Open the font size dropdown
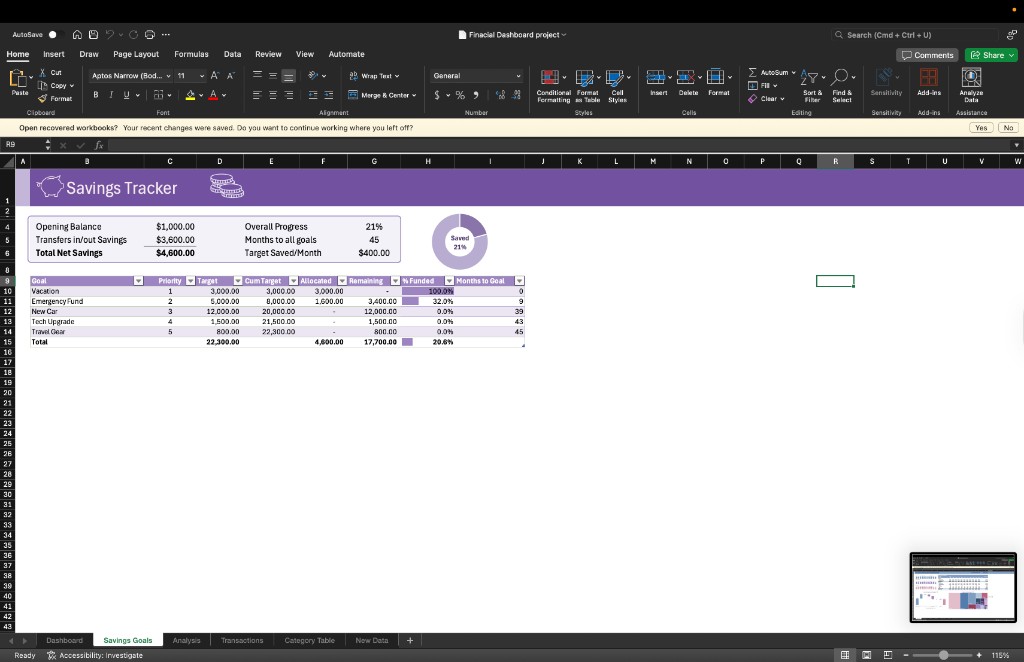Image resolution: width=1024 pixels, height=662 pixels. pyautogui.click(x=201, y=76)
